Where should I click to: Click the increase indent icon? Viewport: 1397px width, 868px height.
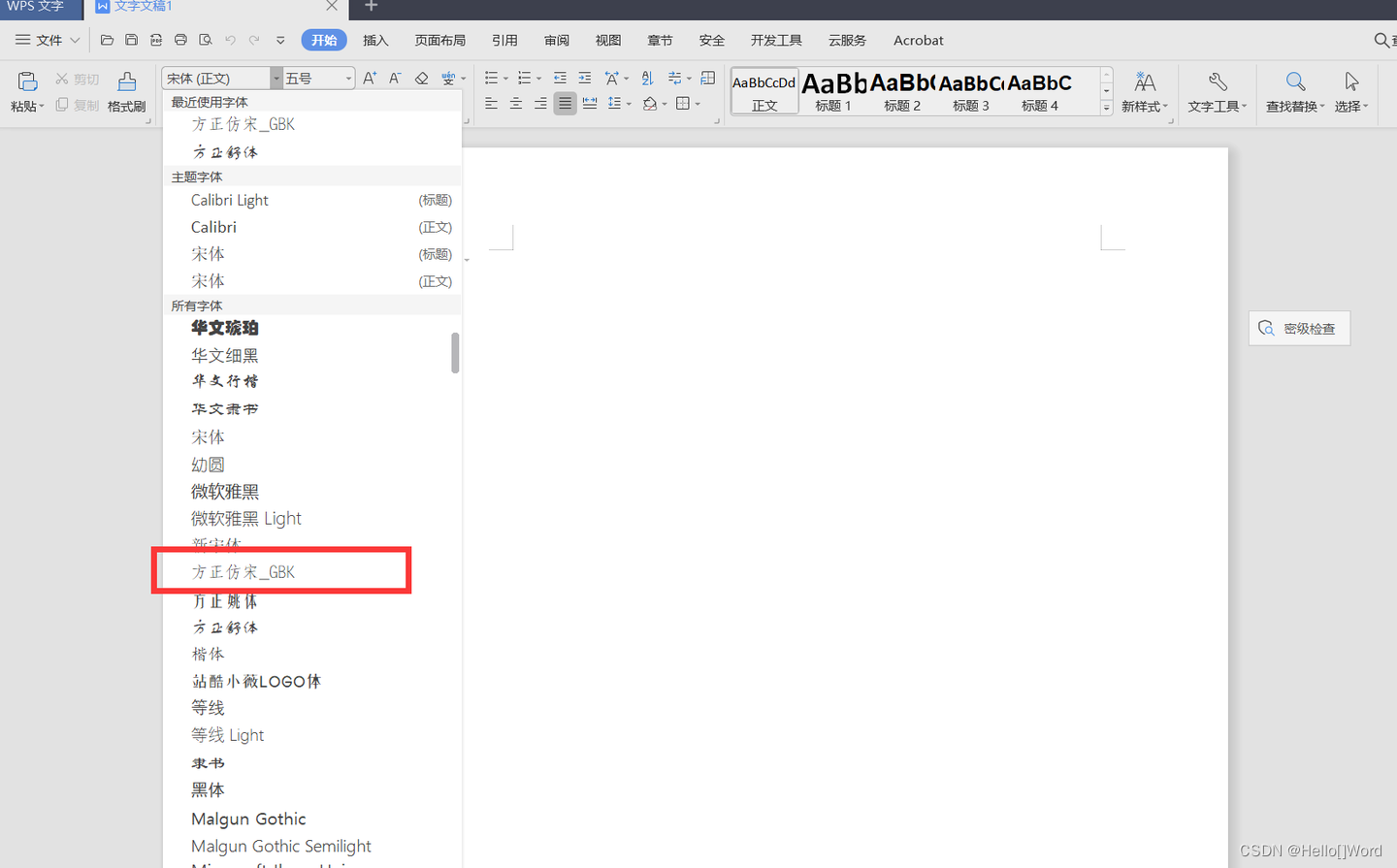pyautogui.click(x=584, y=78)
